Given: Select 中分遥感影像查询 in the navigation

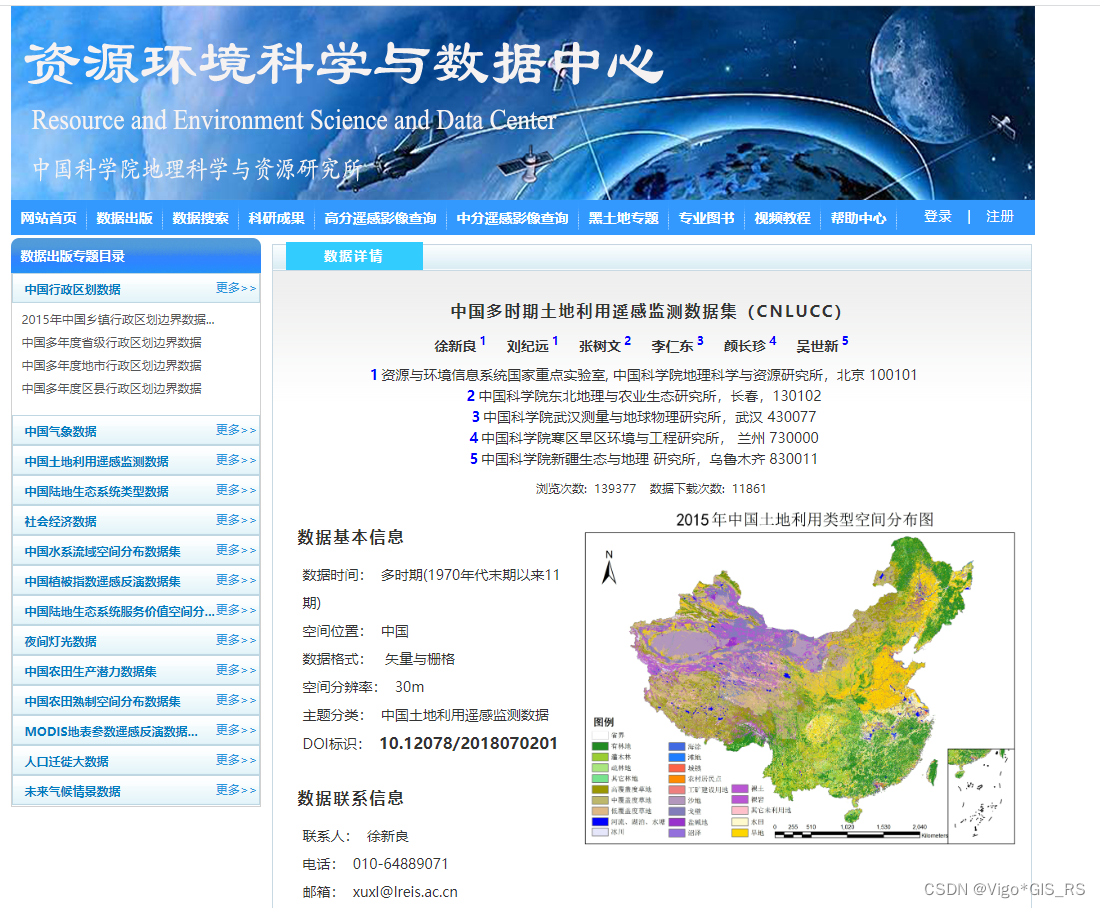Looking at the screenshot, I should click(x=512, y=218).
